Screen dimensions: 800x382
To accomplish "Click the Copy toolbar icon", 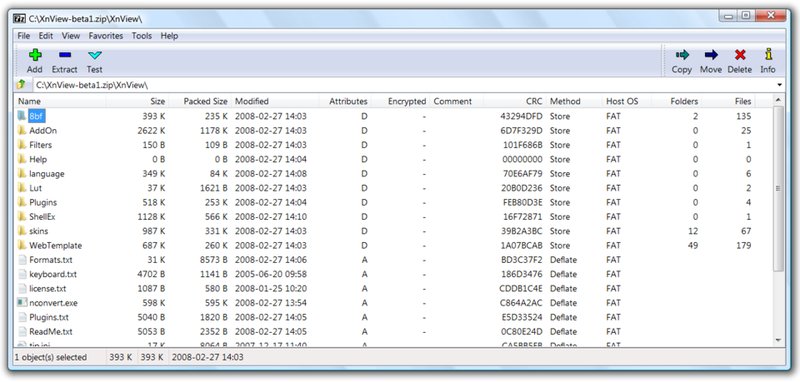I will 682,55.
